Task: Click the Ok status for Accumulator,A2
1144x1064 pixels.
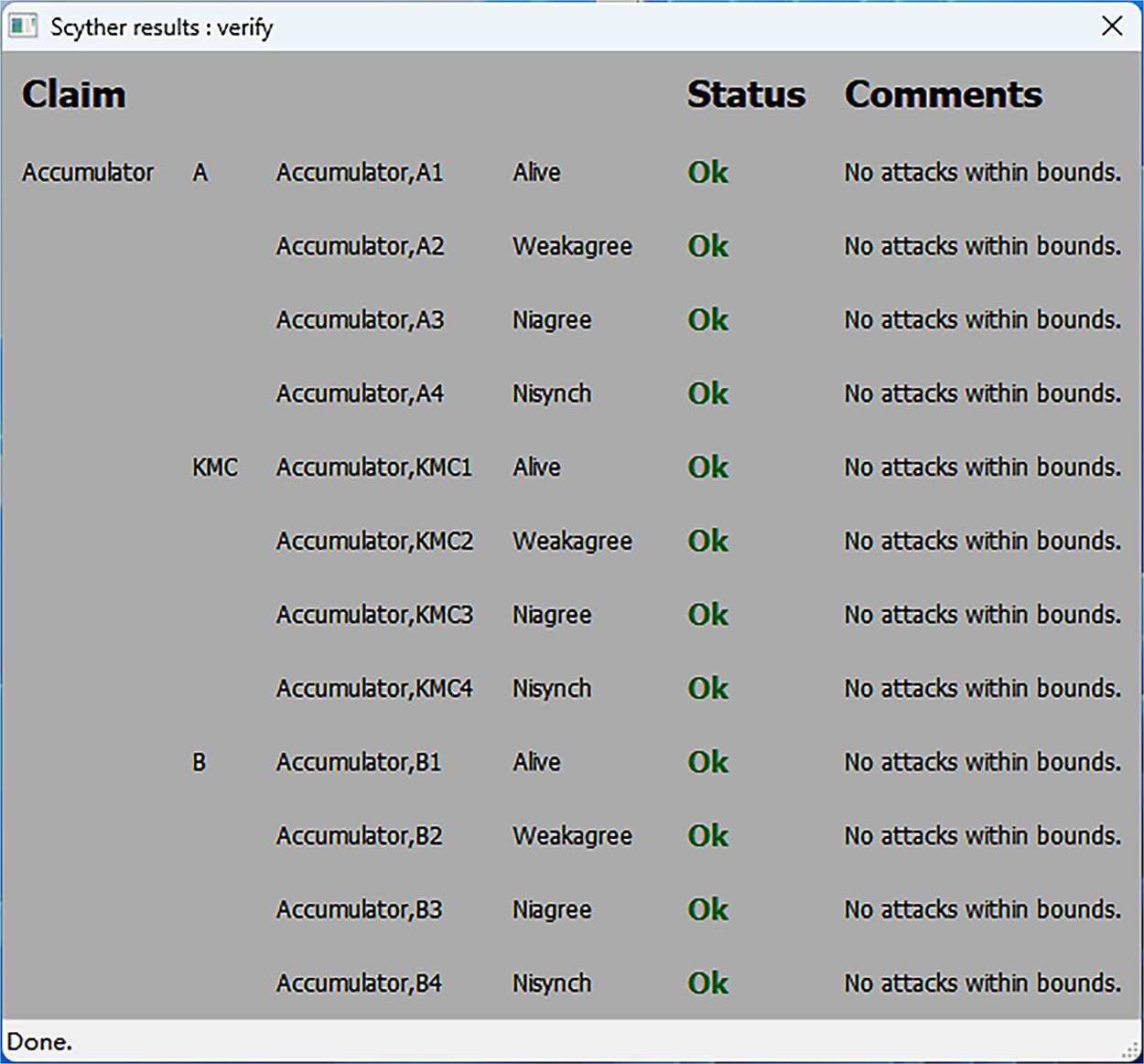Action: [707, 246]
